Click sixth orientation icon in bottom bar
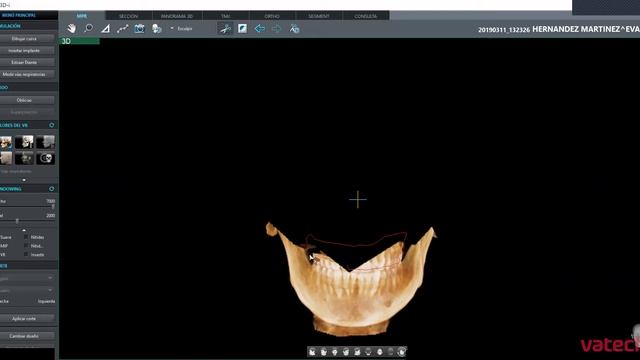The width and height of the screenshot is (640, 360). click(x=368, y=352)
